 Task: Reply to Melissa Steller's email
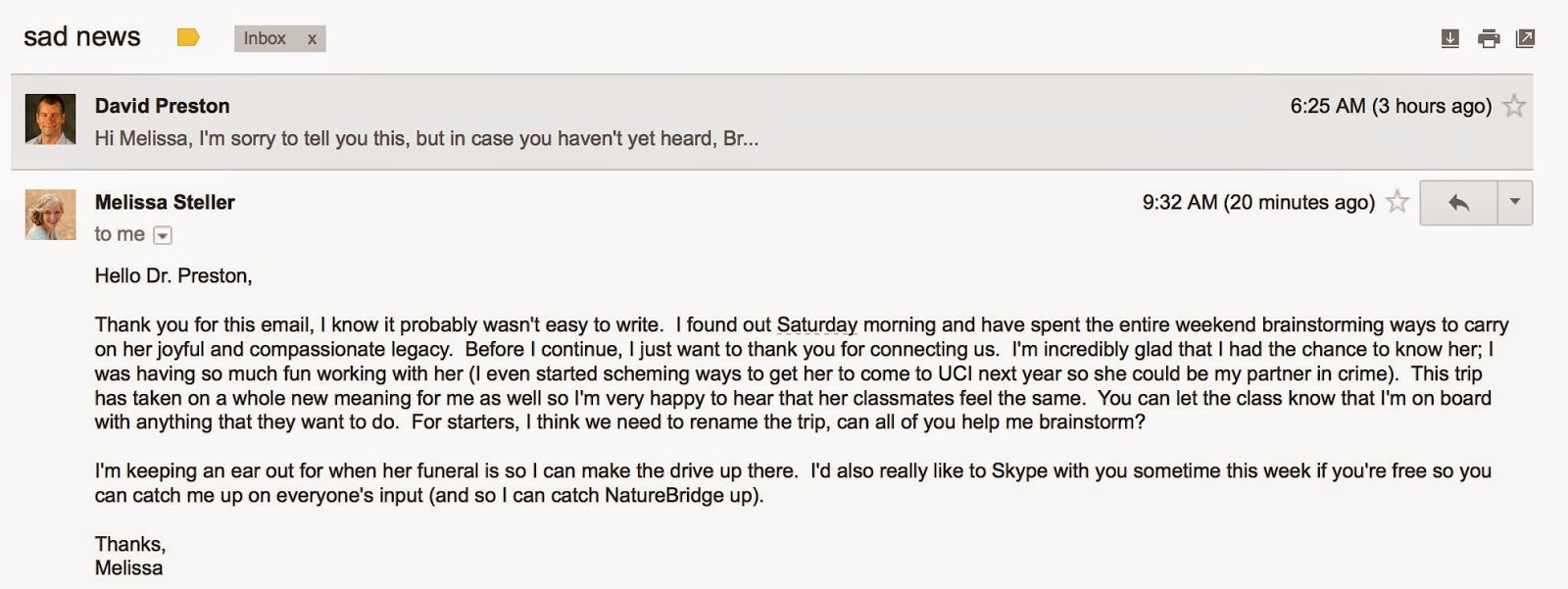pos(1458,203)
